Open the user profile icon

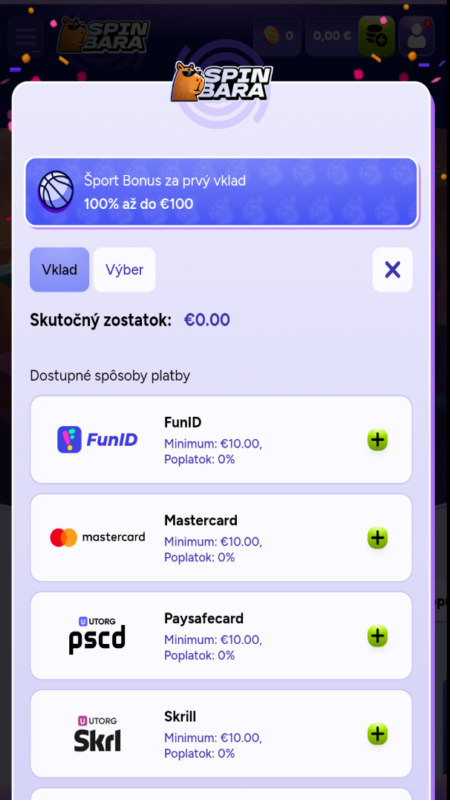tap(417, 36)
